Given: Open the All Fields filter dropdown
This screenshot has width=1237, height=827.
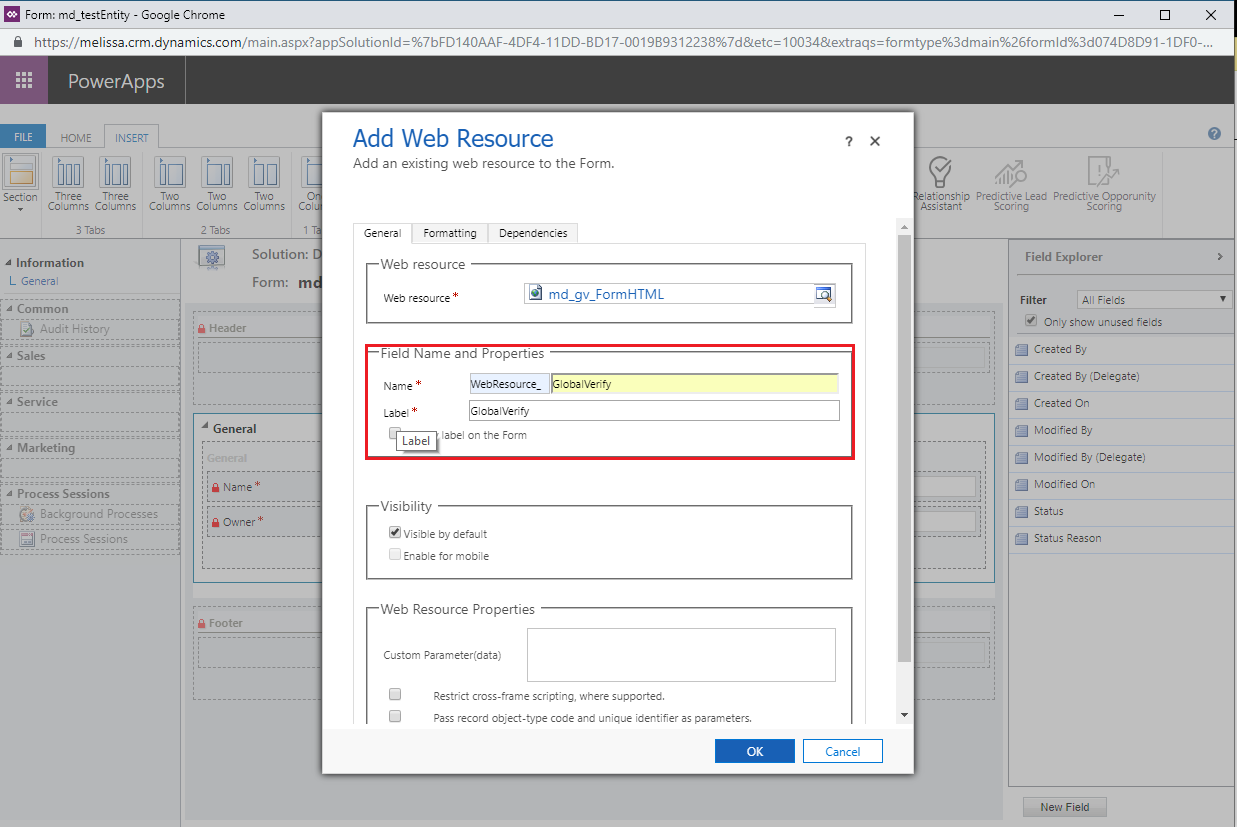Looking at the screenshot, I should point(1154,299).
